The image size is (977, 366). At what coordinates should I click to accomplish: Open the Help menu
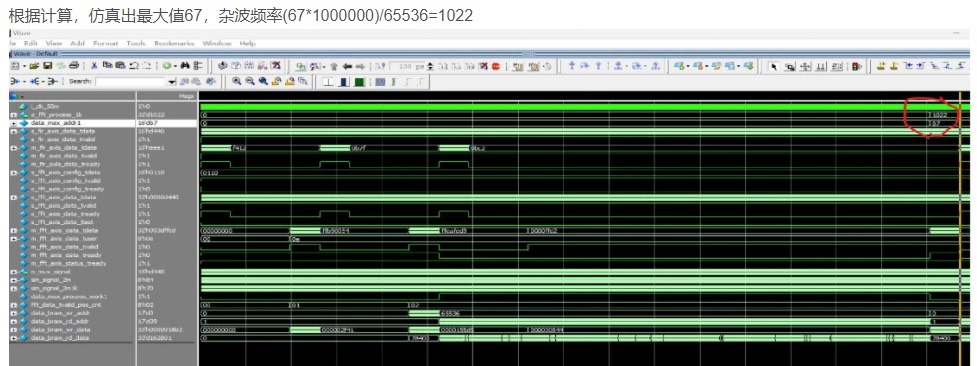click(247, 43)
